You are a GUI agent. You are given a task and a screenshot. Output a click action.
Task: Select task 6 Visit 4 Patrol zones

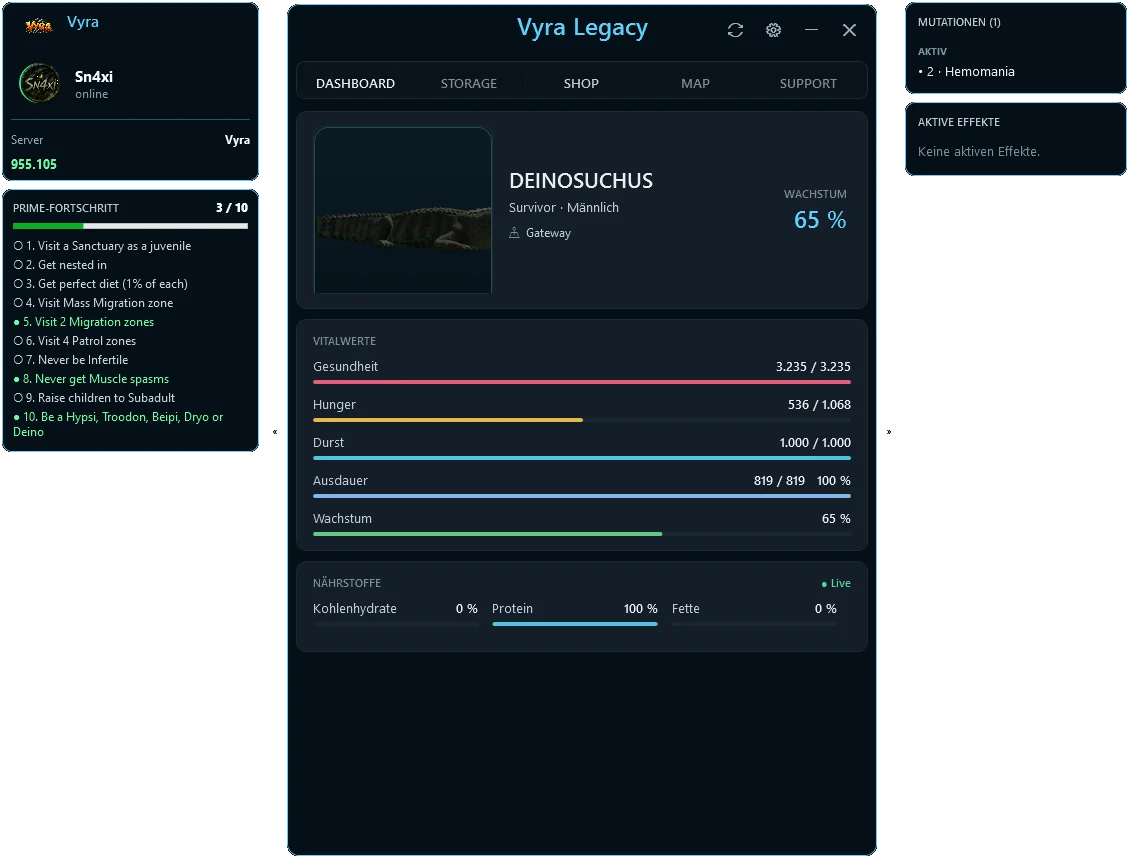tap(75, 341)
